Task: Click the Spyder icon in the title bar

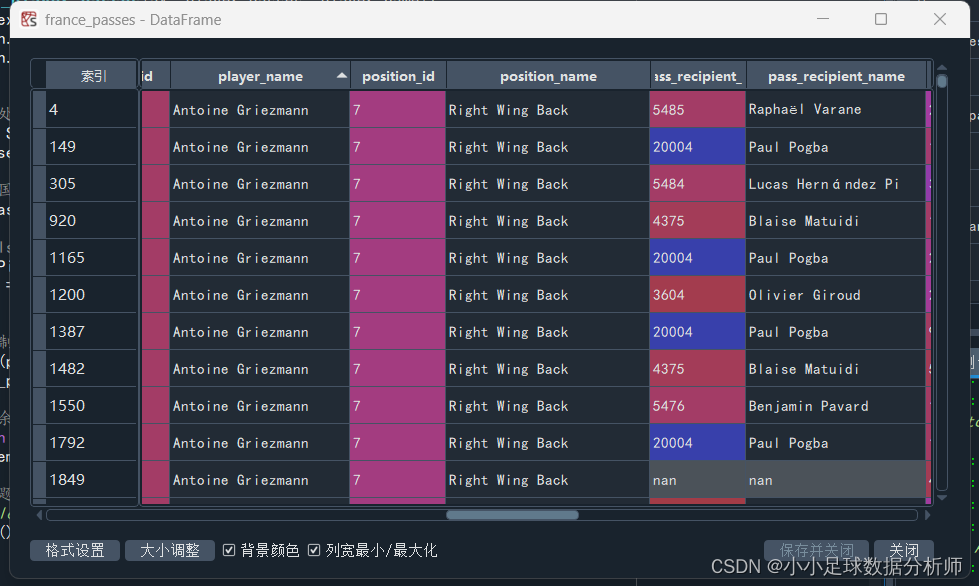Action: [x=29, y=19]
